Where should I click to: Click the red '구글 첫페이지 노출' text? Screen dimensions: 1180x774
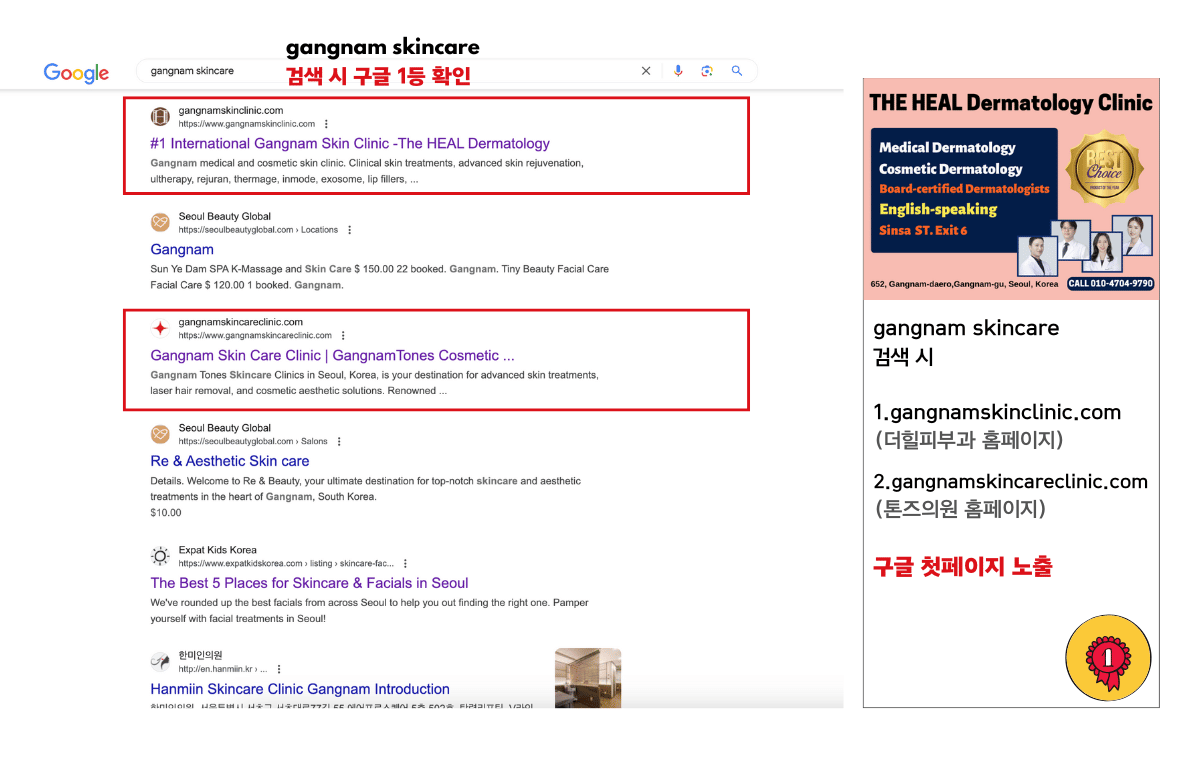pyautogui.click(x=963, y=566)
